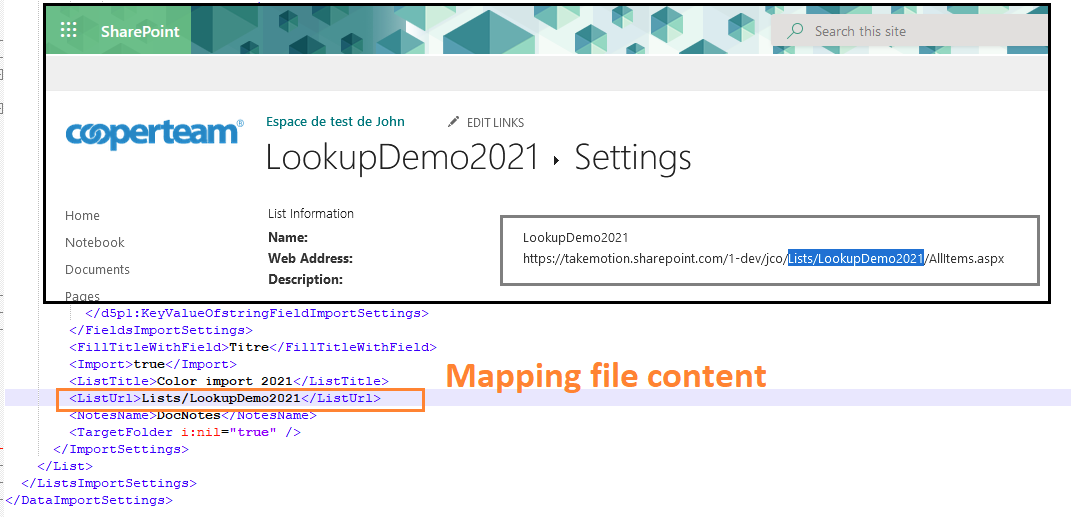Screen dimensions: 1071x517
Task: Go to Home in left navigation
Action: (82, 215)
